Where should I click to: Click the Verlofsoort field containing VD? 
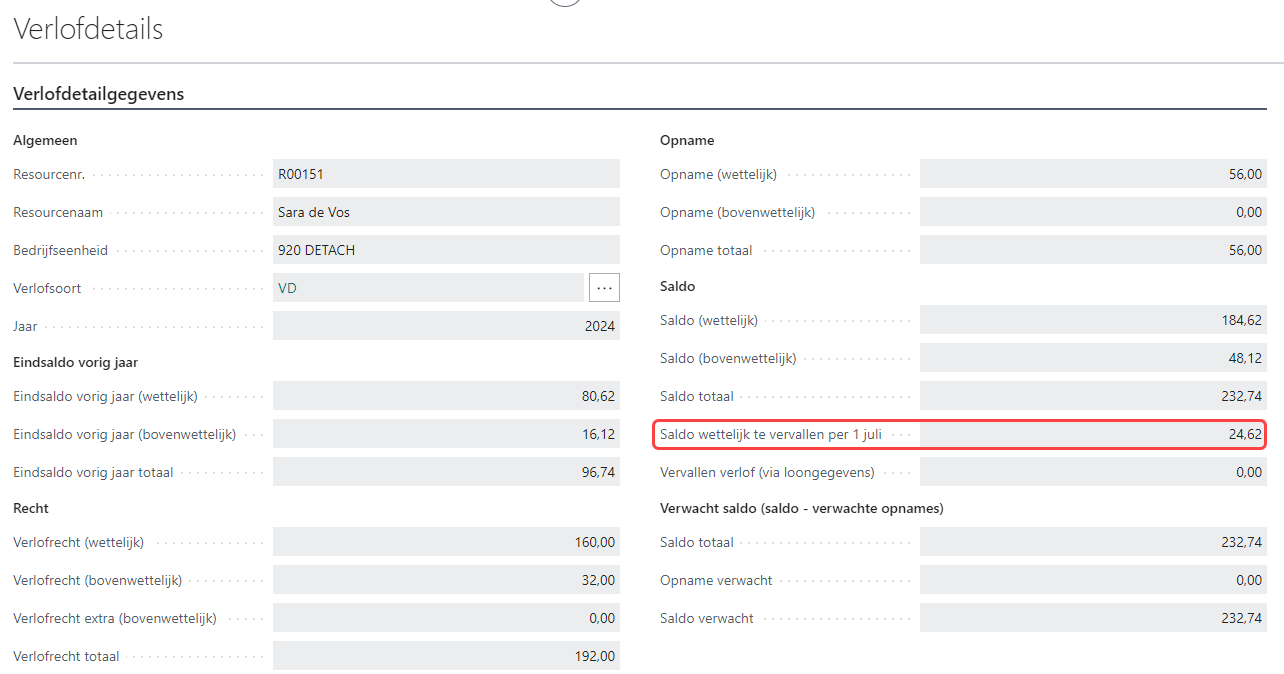[x=427, y=288]
